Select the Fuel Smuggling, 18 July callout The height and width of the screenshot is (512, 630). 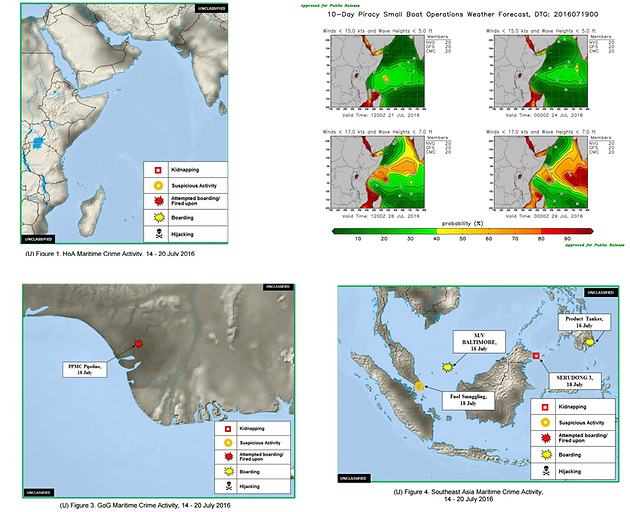point(468,400)
